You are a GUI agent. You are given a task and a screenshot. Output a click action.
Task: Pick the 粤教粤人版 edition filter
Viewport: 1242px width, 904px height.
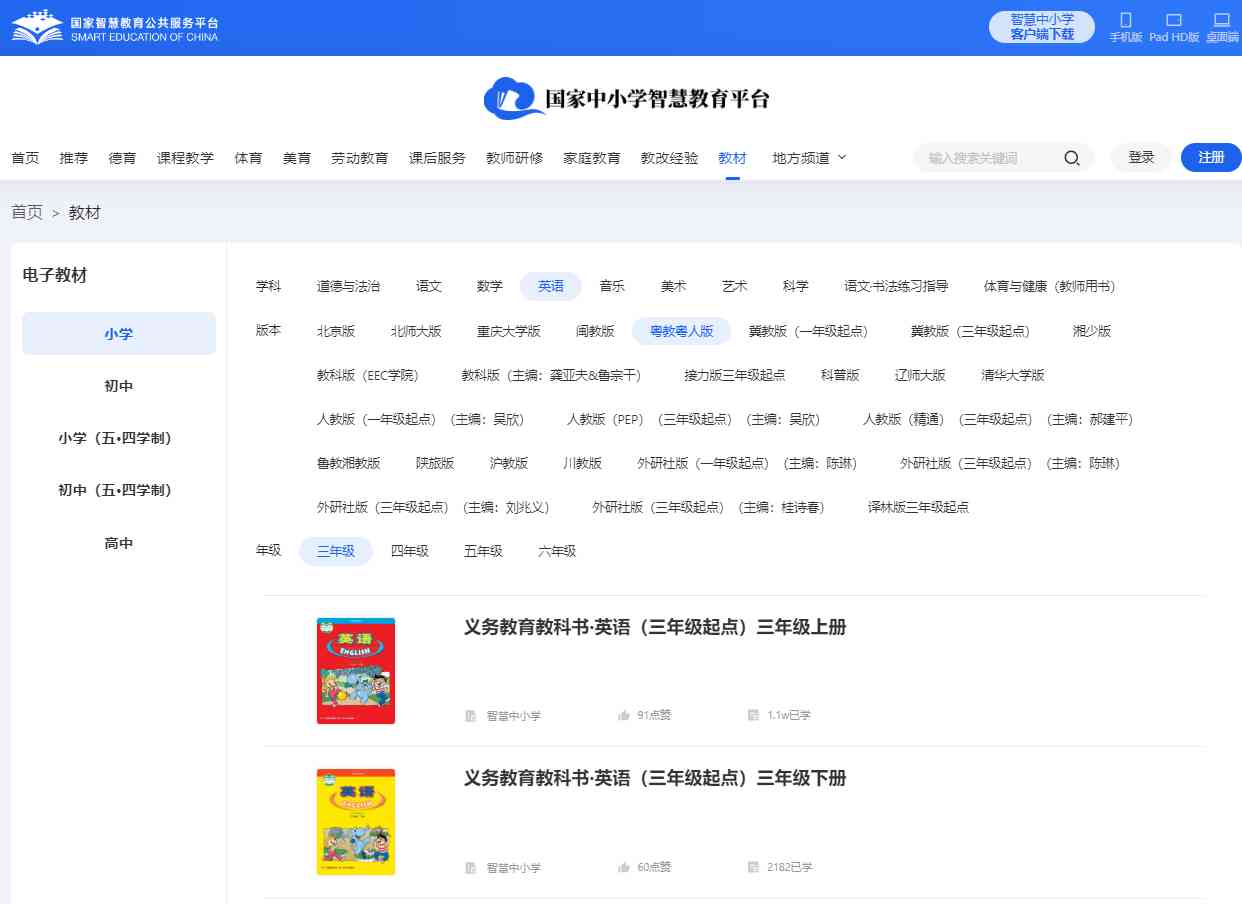pos(682,331)
